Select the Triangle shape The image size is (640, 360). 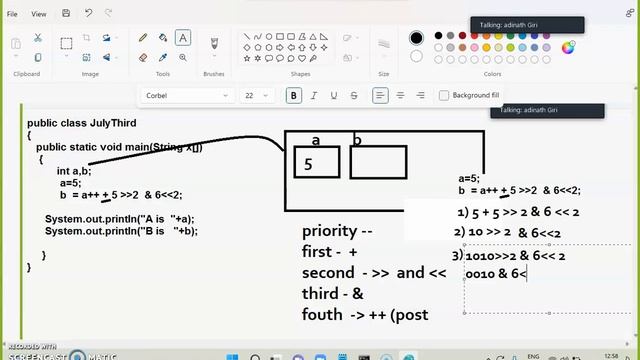(x=313, y=37)
